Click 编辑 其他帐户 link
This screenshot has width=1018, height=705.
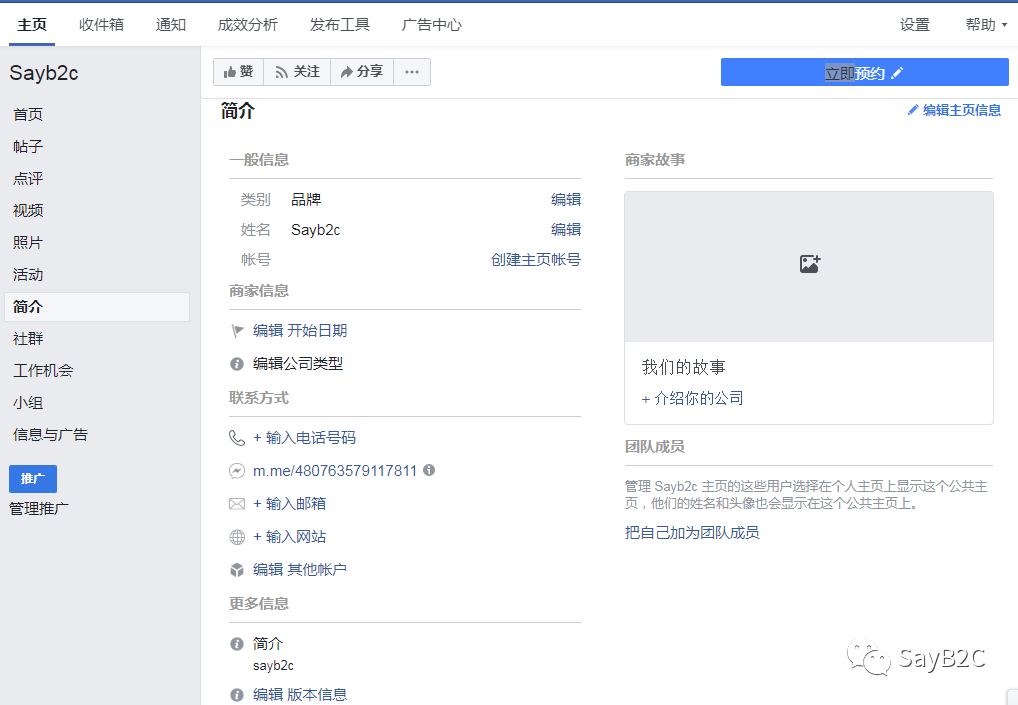pyautogui.click(x=299, y=570)
